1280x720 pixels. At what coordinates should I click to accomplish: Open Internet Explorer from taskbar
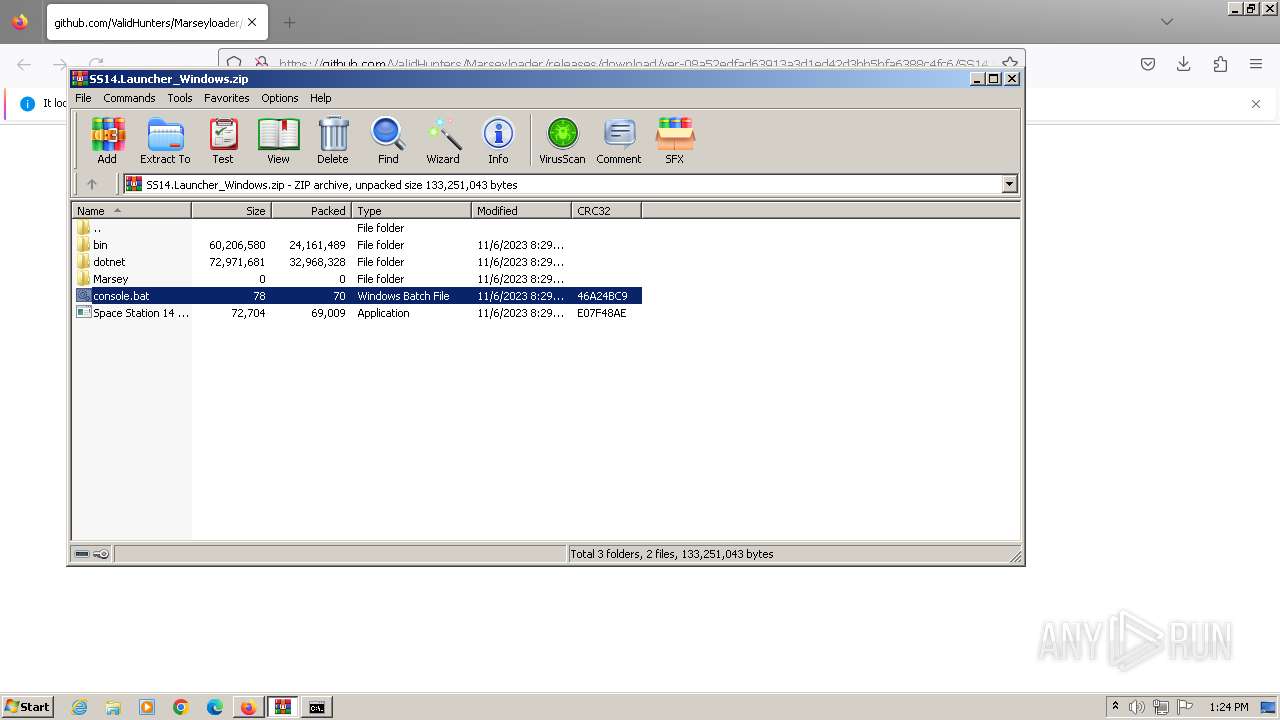[x=79, y=707]
